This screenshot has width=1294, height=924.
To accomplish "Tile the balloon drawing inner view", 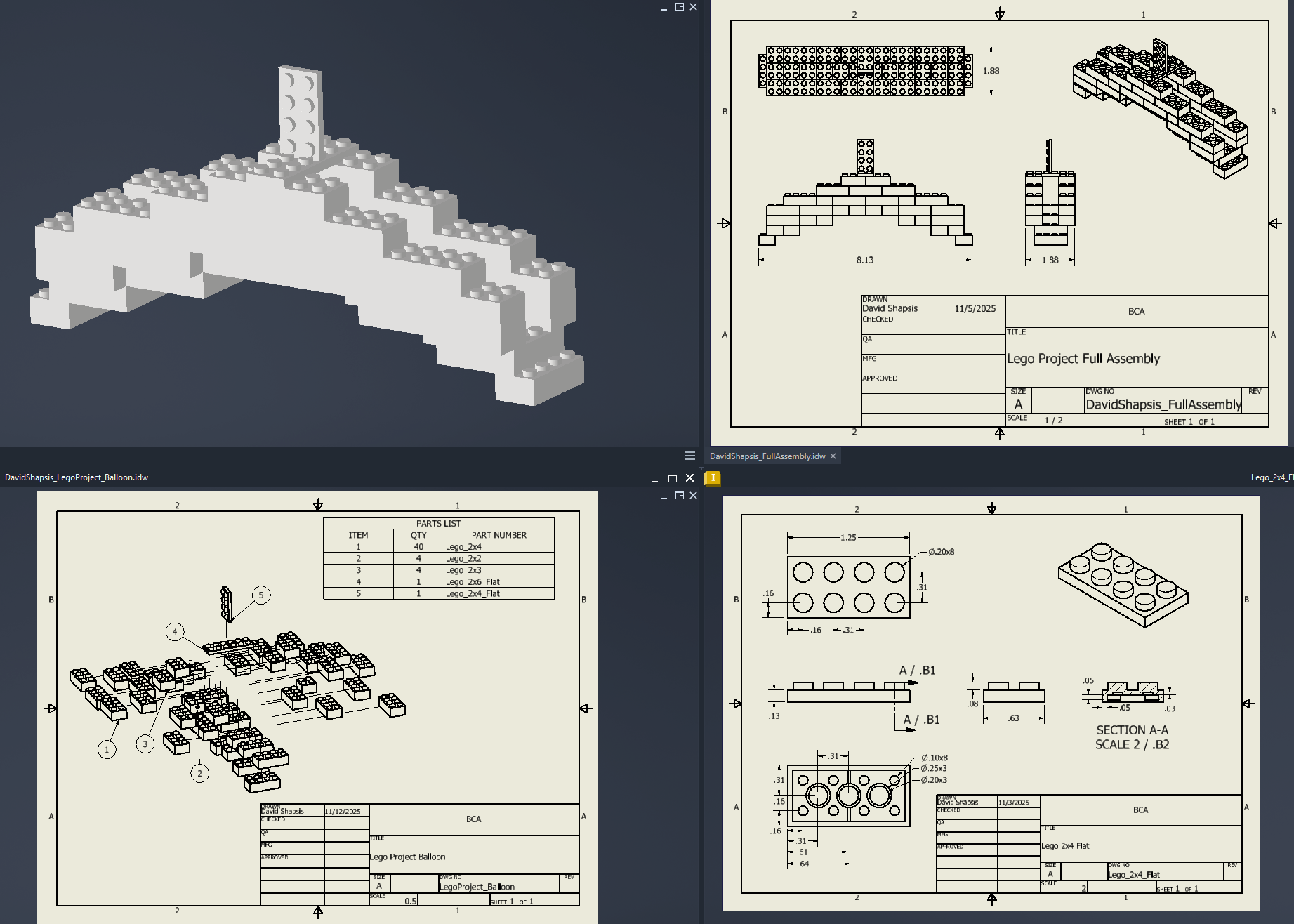I will [x=680, y=495].
